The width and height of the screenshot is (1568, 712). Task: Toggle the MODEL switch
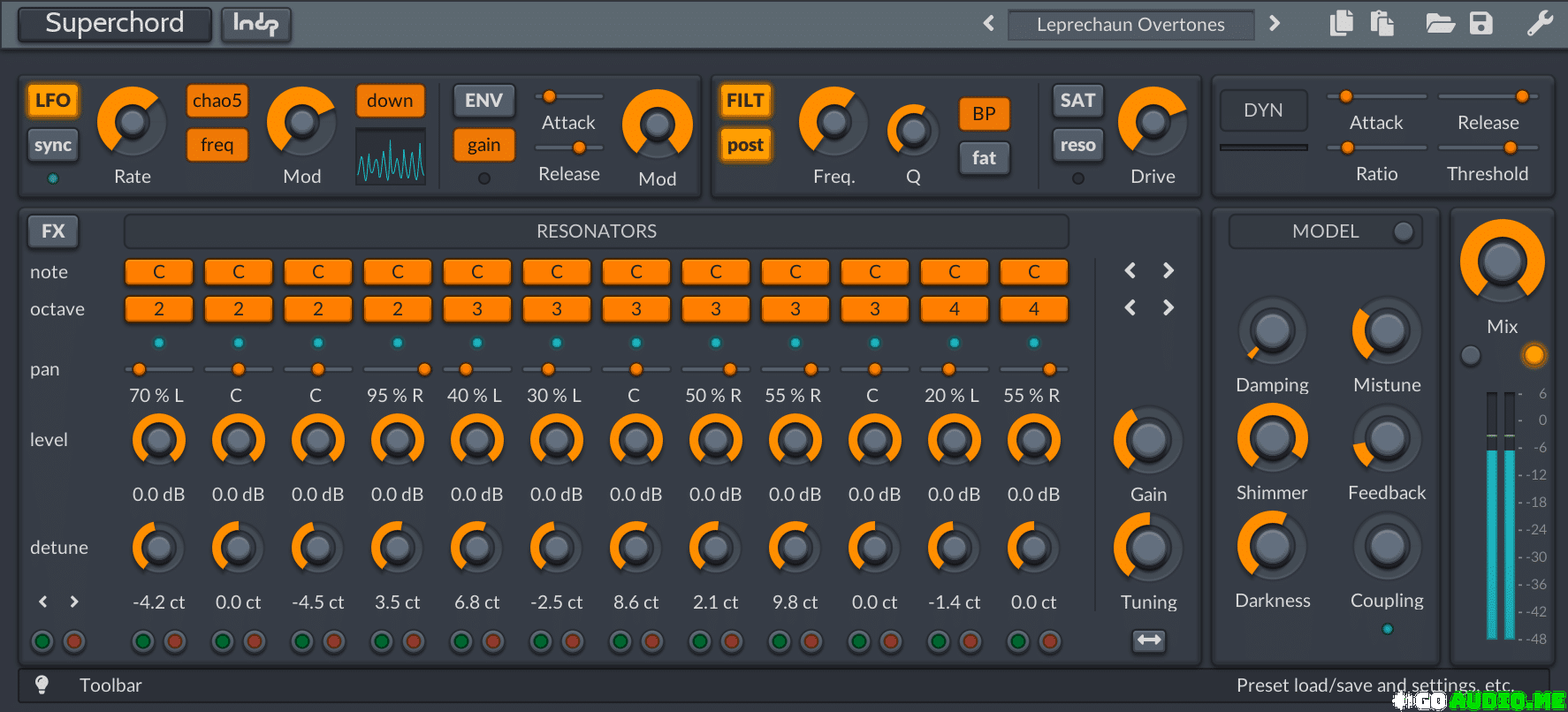[1403, 231]
